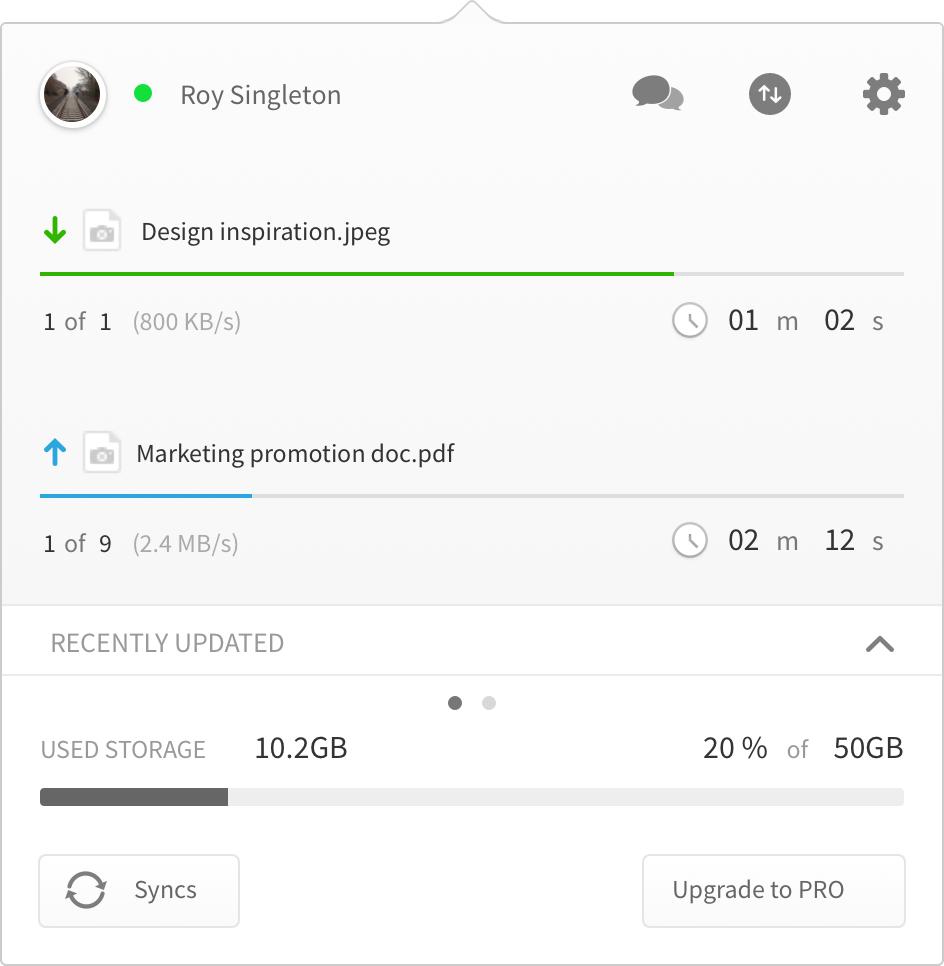Select the second pagination dot

point(489,703)
